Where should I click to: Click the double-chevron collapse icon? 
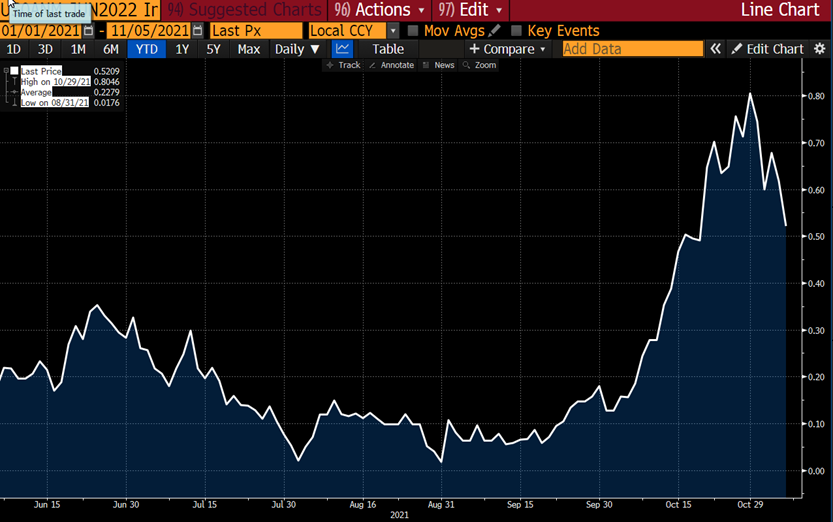[715, 48]
